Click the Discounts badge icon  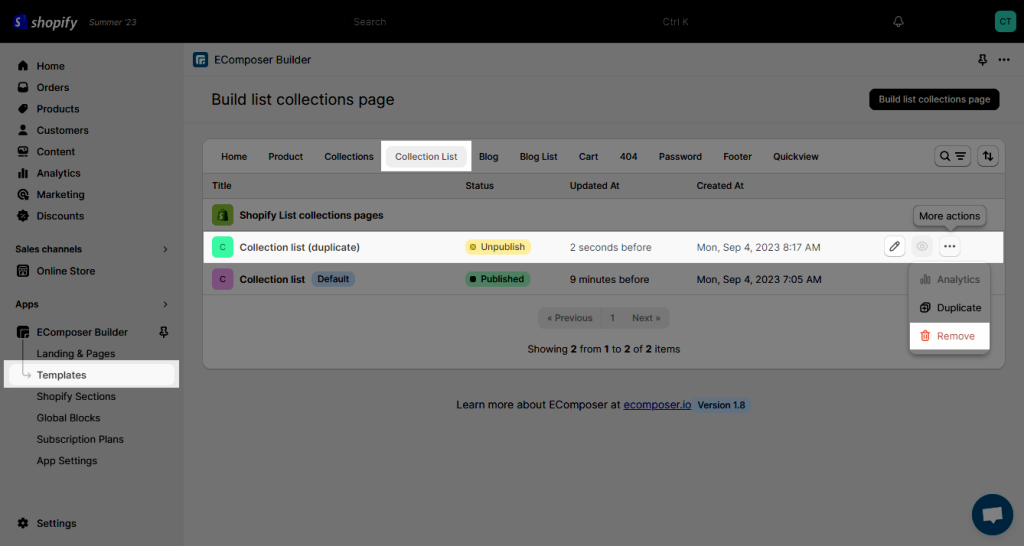click(23, 216)
